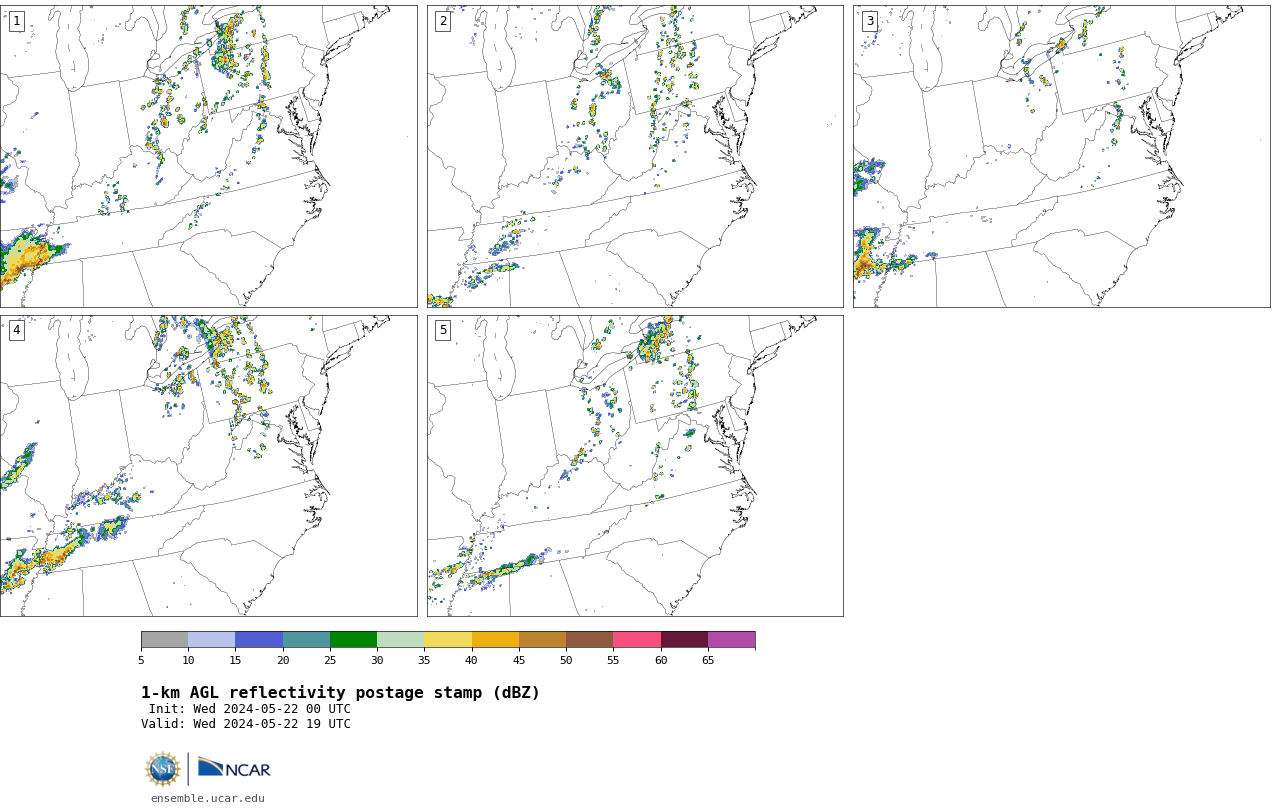
Task: Click the tan 45-50 dBZ swatch
Action: tap(542, 640)
